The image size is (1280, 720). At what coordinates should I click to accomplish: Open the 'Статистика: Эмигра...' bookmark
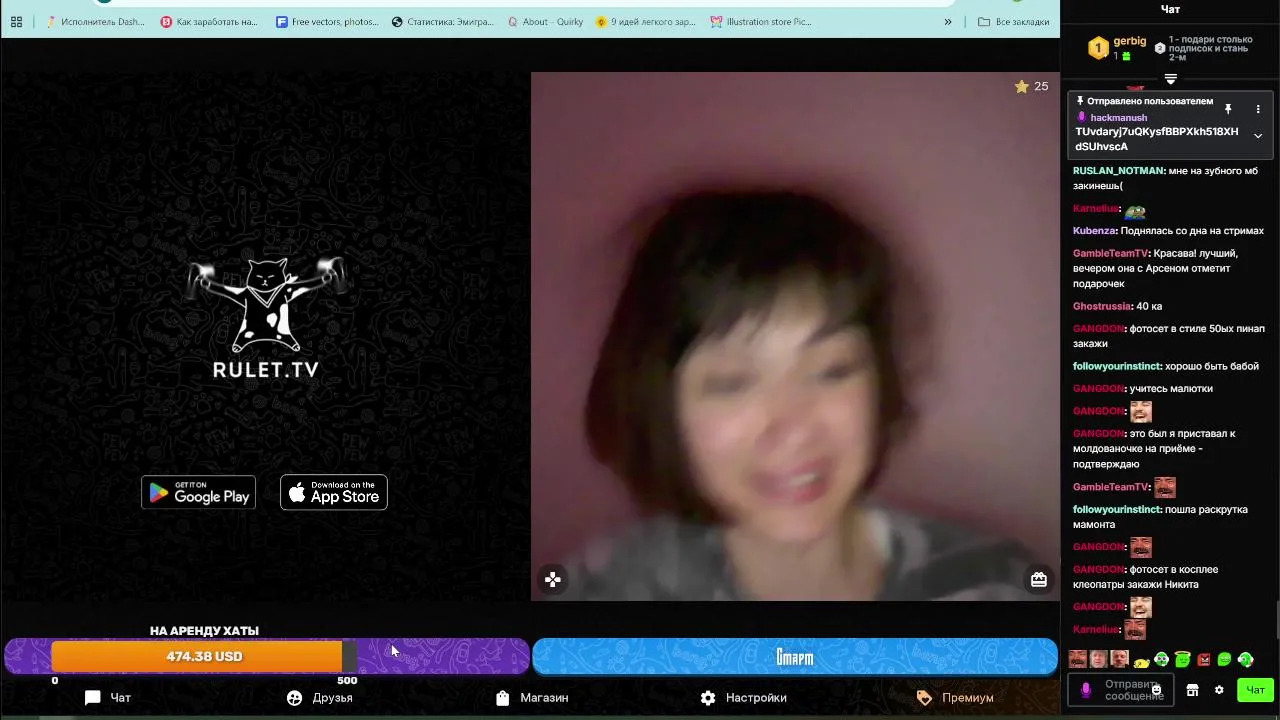coord(443,21)
